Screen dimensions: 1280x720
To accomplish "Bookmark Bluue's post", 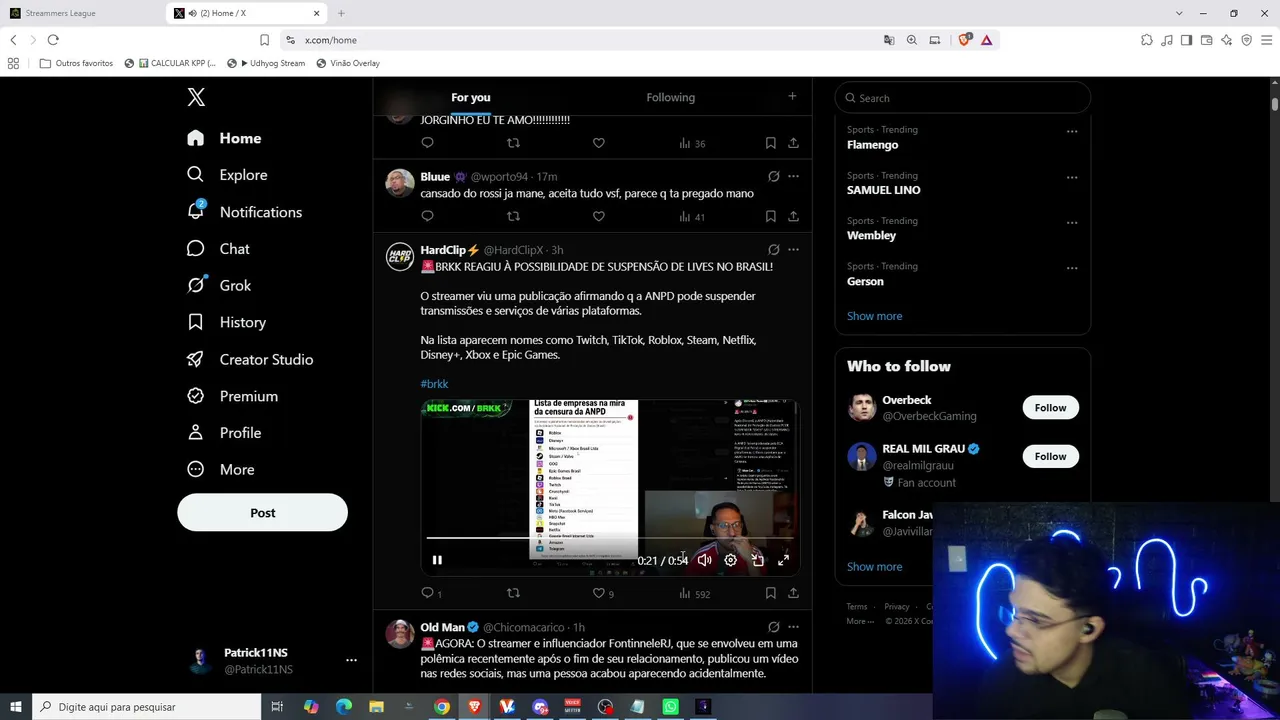I will (x=770, y=216).
